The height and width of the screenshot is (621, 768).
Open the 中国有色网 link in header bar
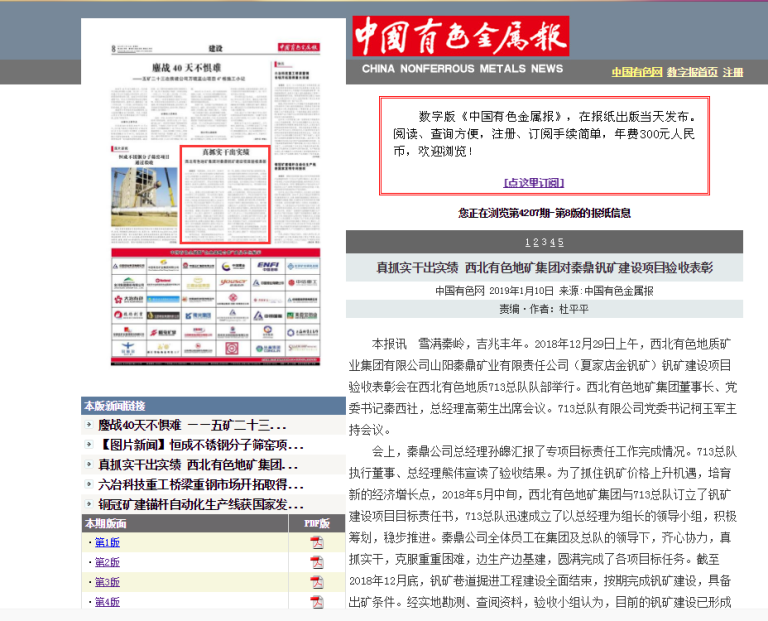[x=637, y=72]
